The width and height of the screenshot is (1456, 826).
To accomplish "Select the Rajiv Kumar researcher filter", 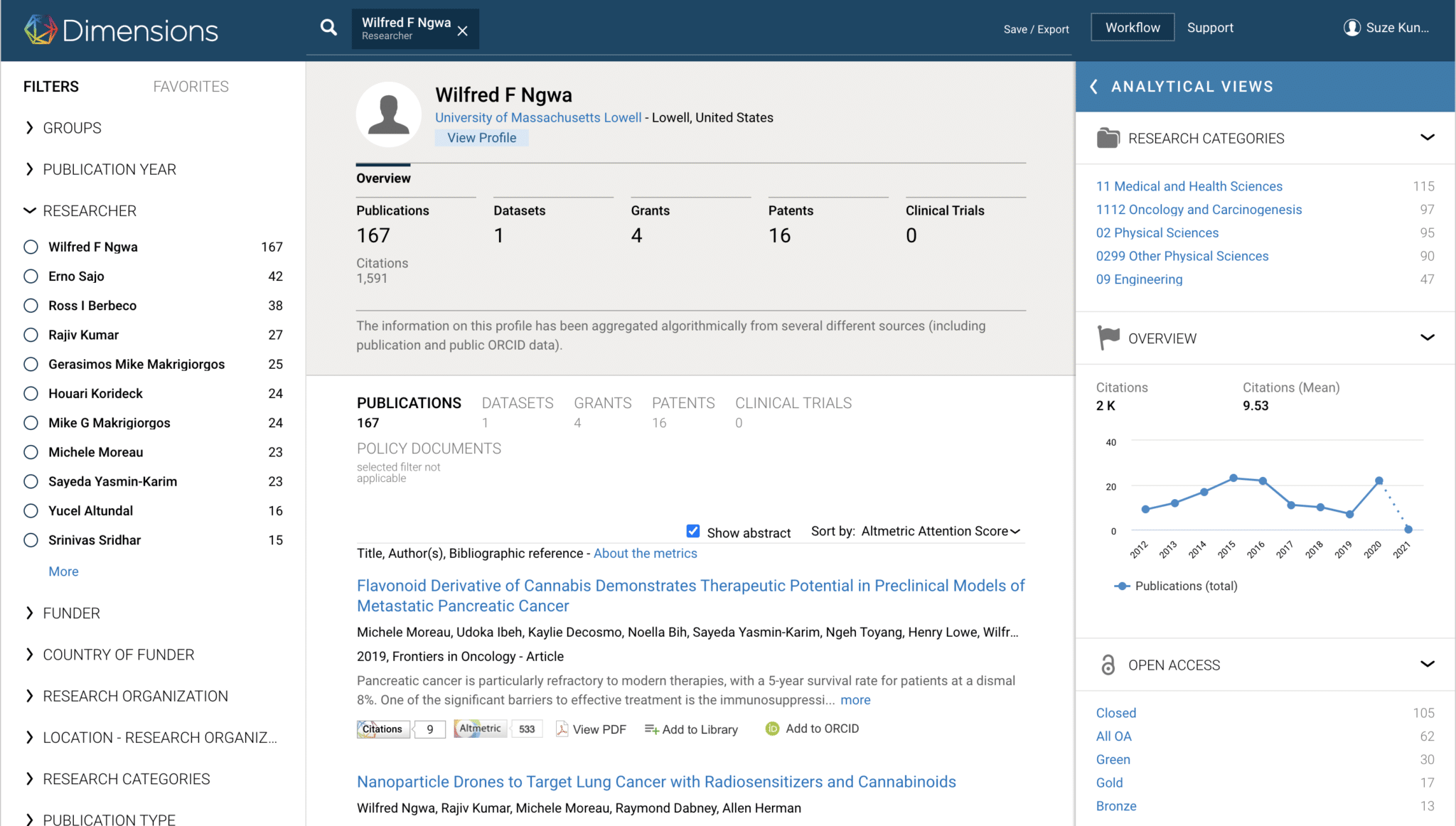I will [x=31, y=335].
